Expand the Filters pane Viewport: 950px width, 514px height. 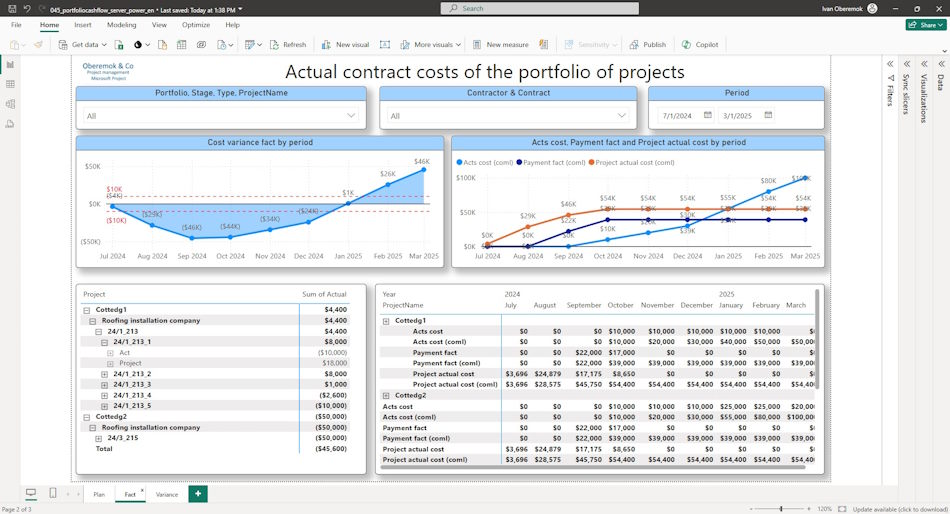(890, 64)
